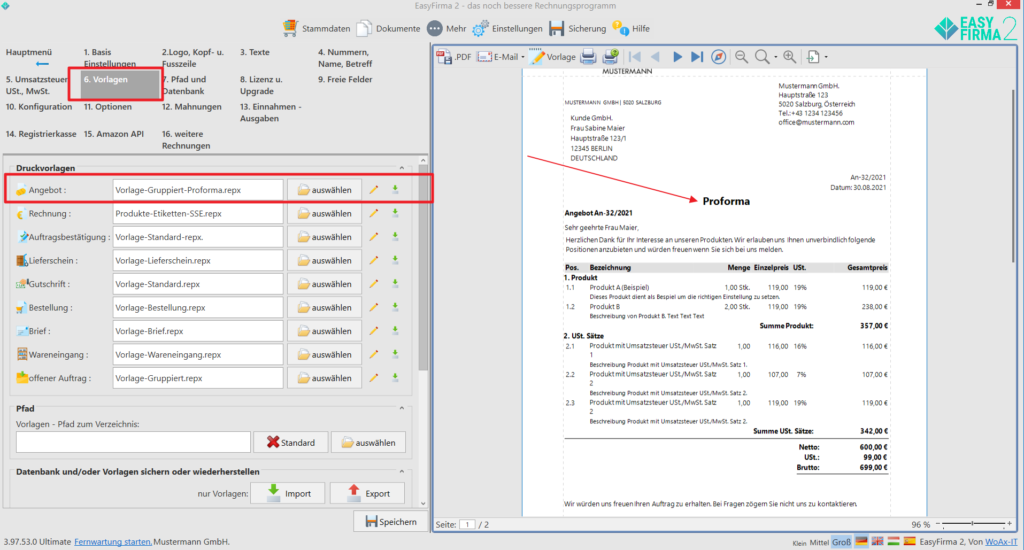
Task: Edit Rechnung template with pencil icon
Action: (374, 214)
